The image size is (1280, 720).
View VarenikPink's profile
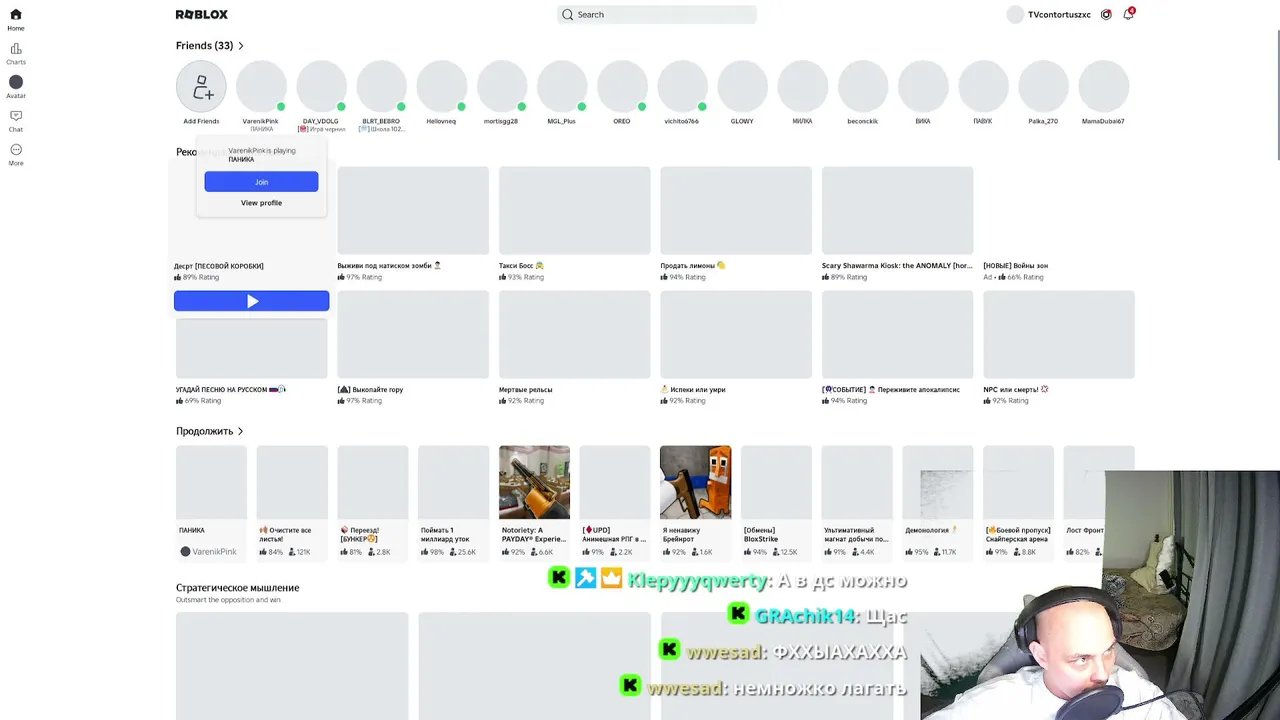[x=261, y=203]
